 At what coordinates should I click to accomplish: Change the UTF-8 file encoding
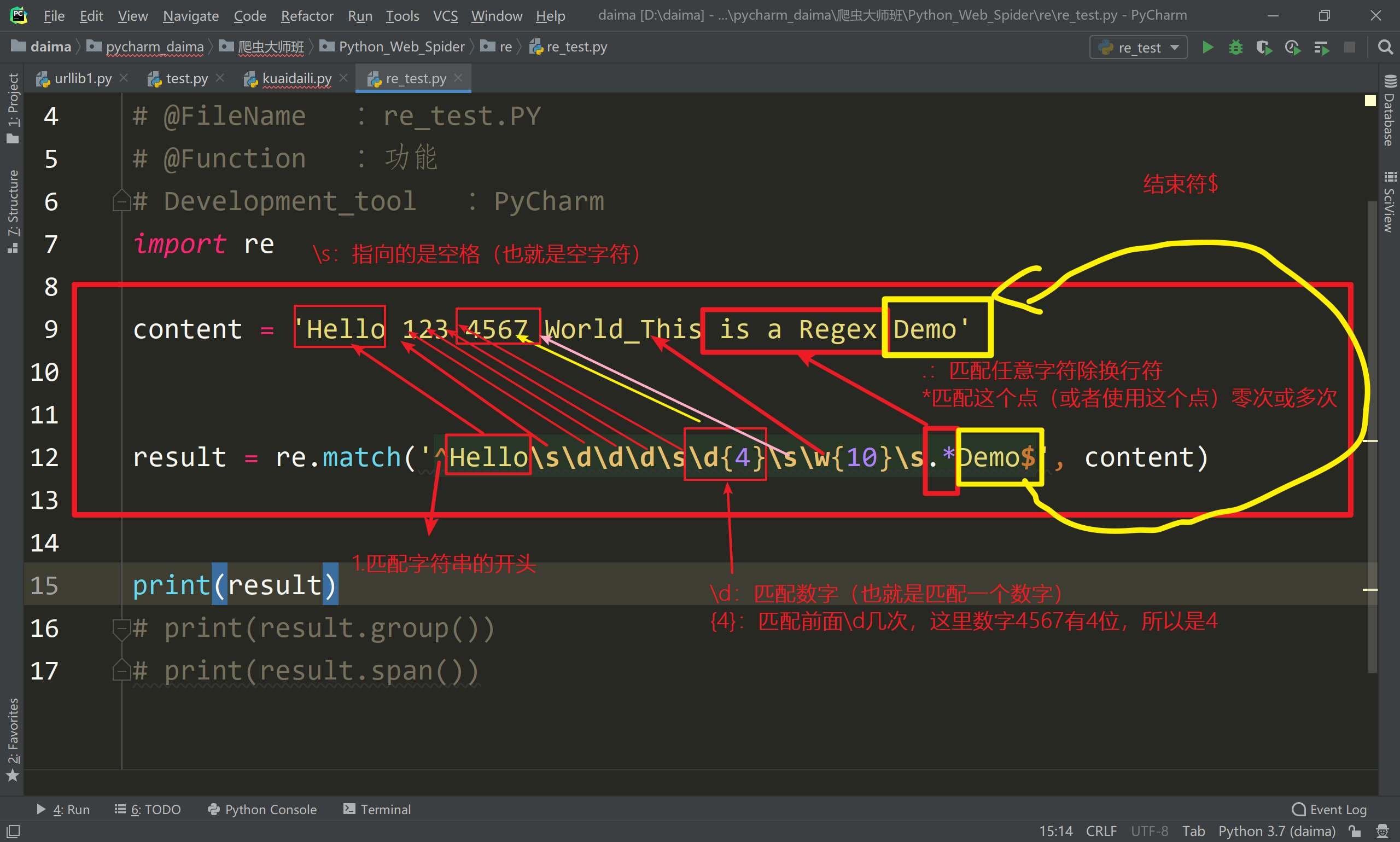click(x=1150, y=831)
